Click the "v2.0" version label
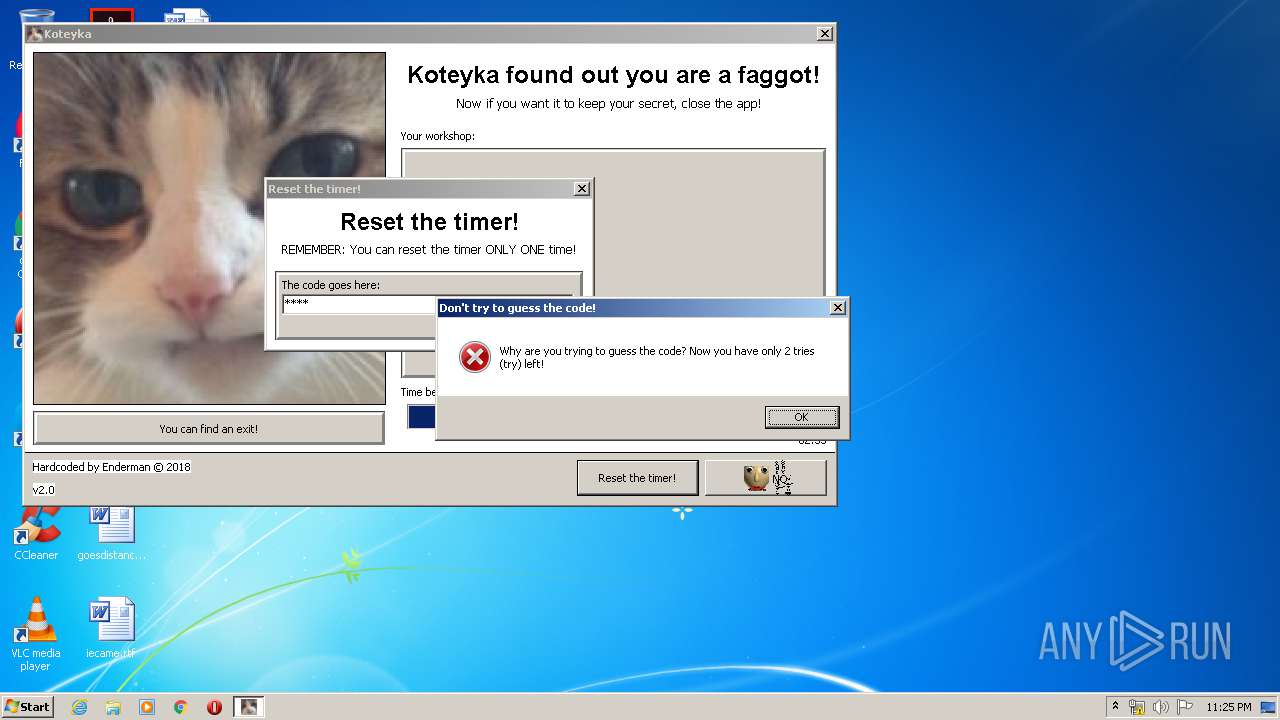1280x720 pixels. (x=43, y=490)
